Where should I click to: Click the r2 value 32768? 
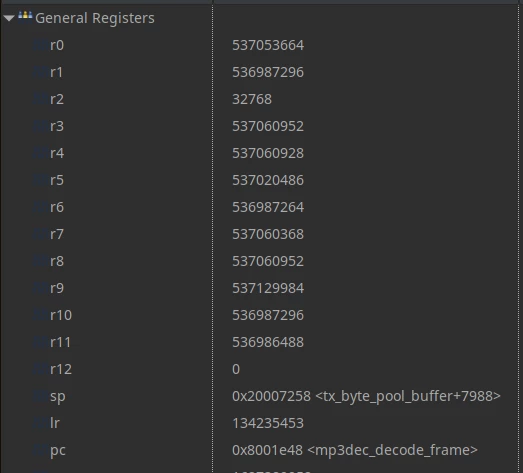252,99
